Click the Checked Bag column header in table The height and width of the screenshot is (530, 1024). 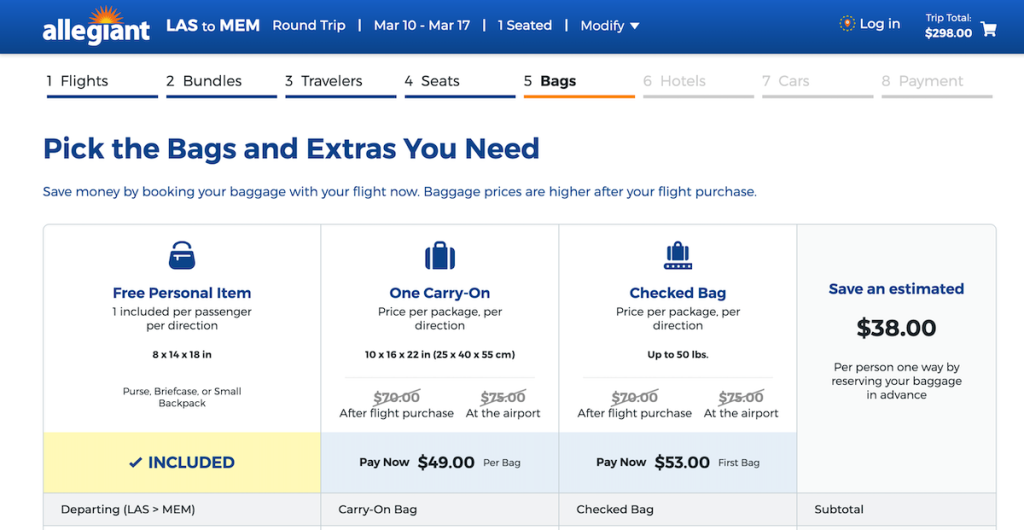click(615, 509)
